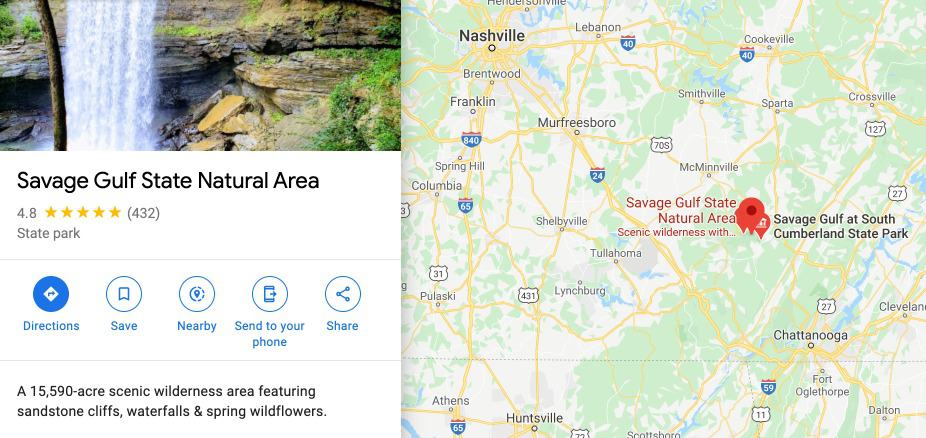Image resolution: width=926 pixels, height=438 pixels.
Task: Click the (432) reviews count link
Action: tap(144, 213)
